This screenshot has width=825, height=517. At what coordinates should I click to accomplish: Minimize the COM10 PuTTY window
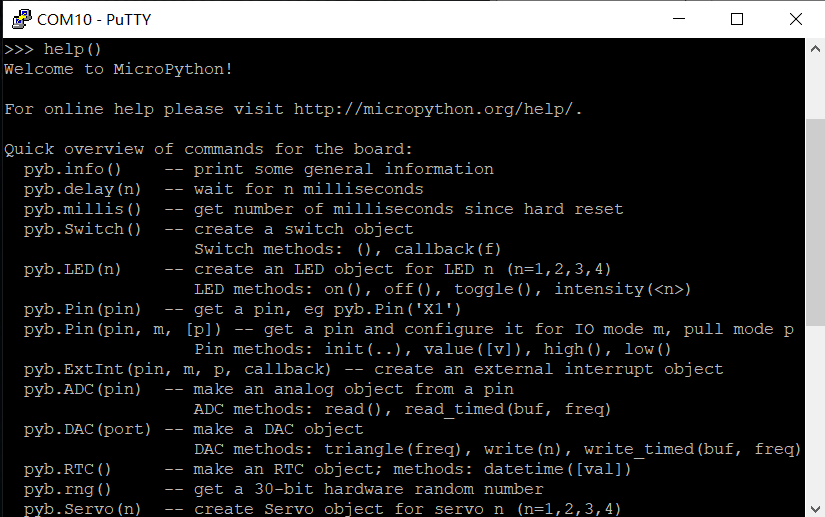(683, 19)
